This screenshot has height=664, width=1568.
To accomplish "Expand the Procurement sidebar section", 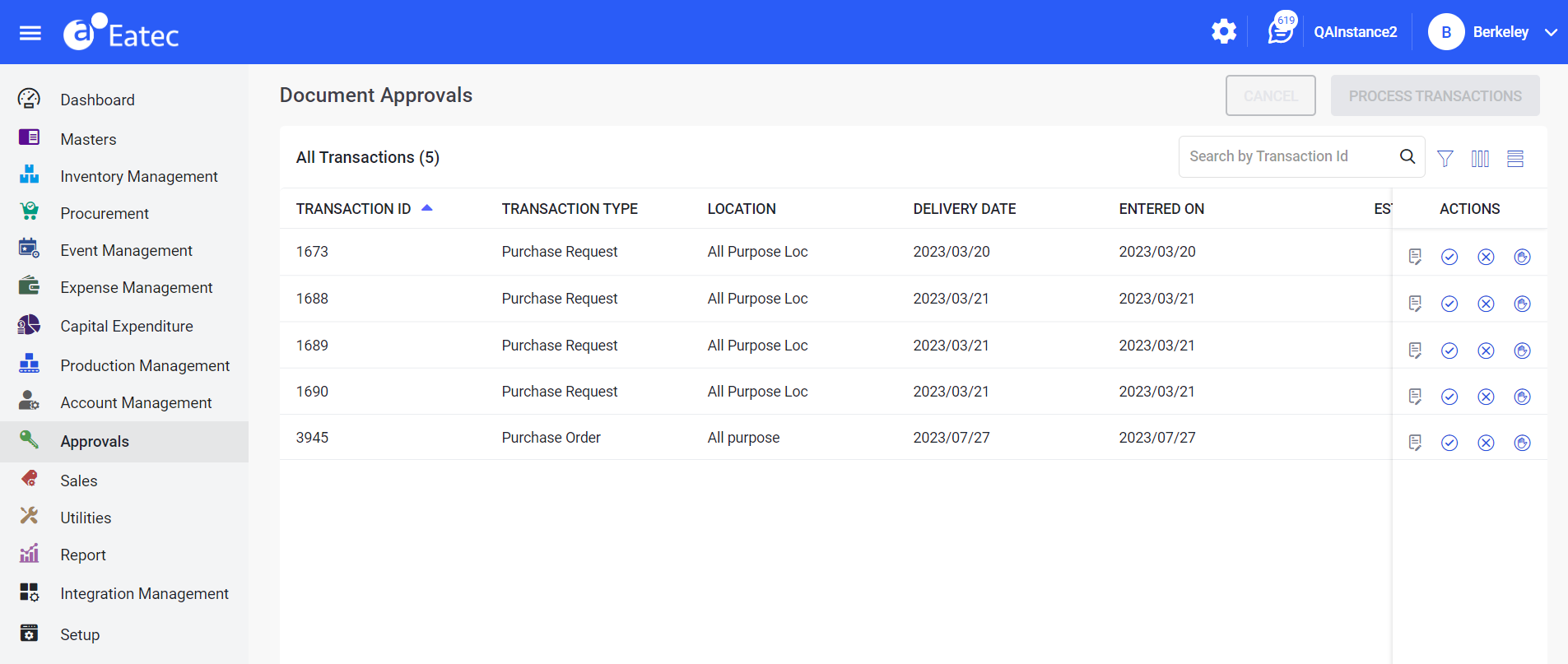I will pyautogui.click(x=105, y=213).
